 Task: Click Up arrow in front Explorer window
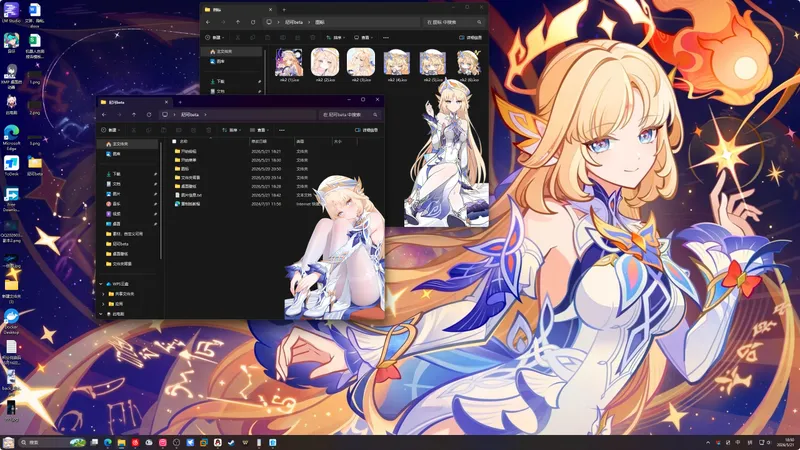click(134, 115)
